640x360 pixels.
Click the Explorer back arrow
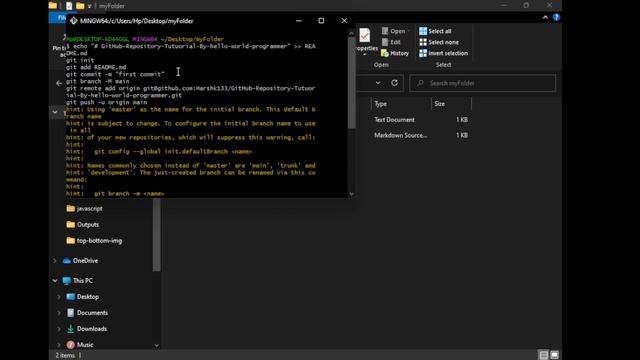pyautogui.click(x=59, y=83)
